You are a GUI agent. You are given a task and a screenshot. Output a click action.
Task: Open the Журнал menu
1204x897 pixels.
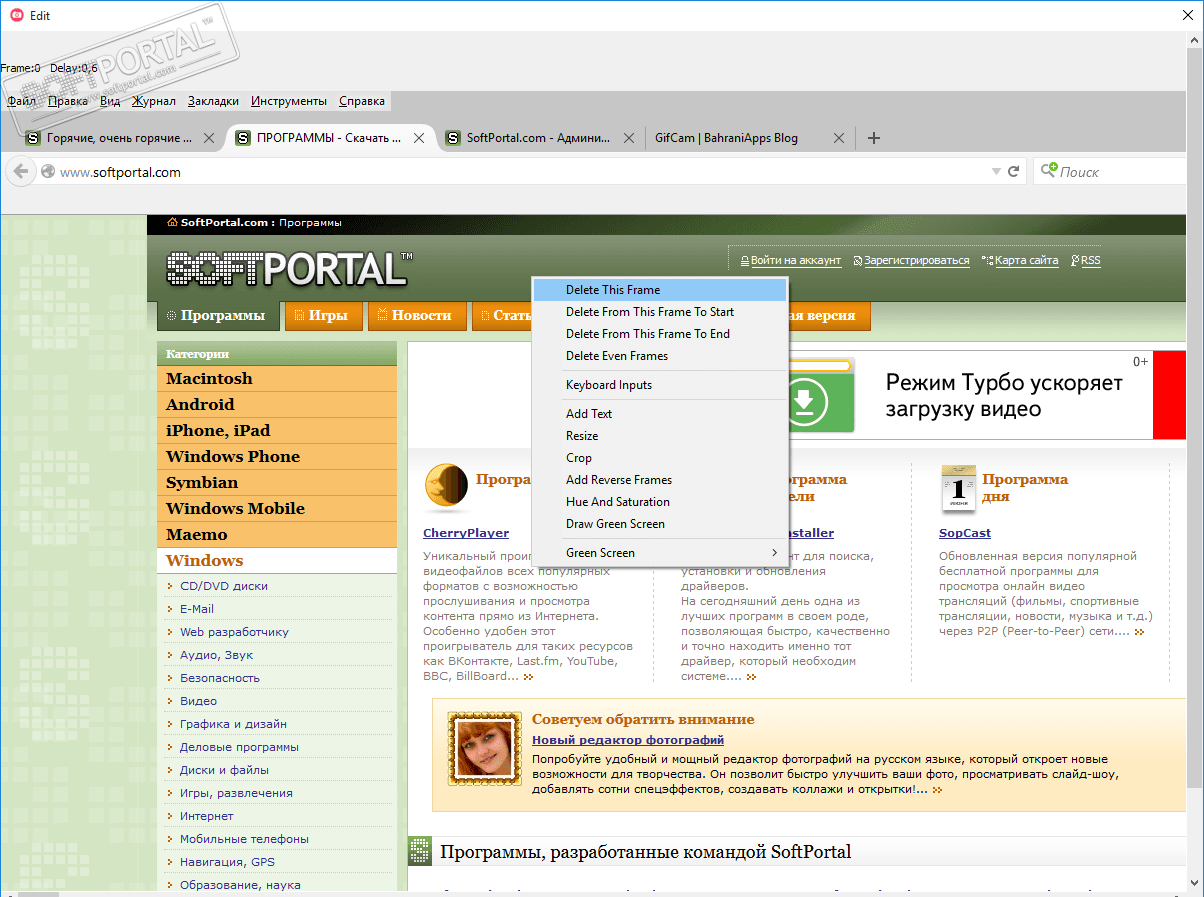(x=154, y=101)
